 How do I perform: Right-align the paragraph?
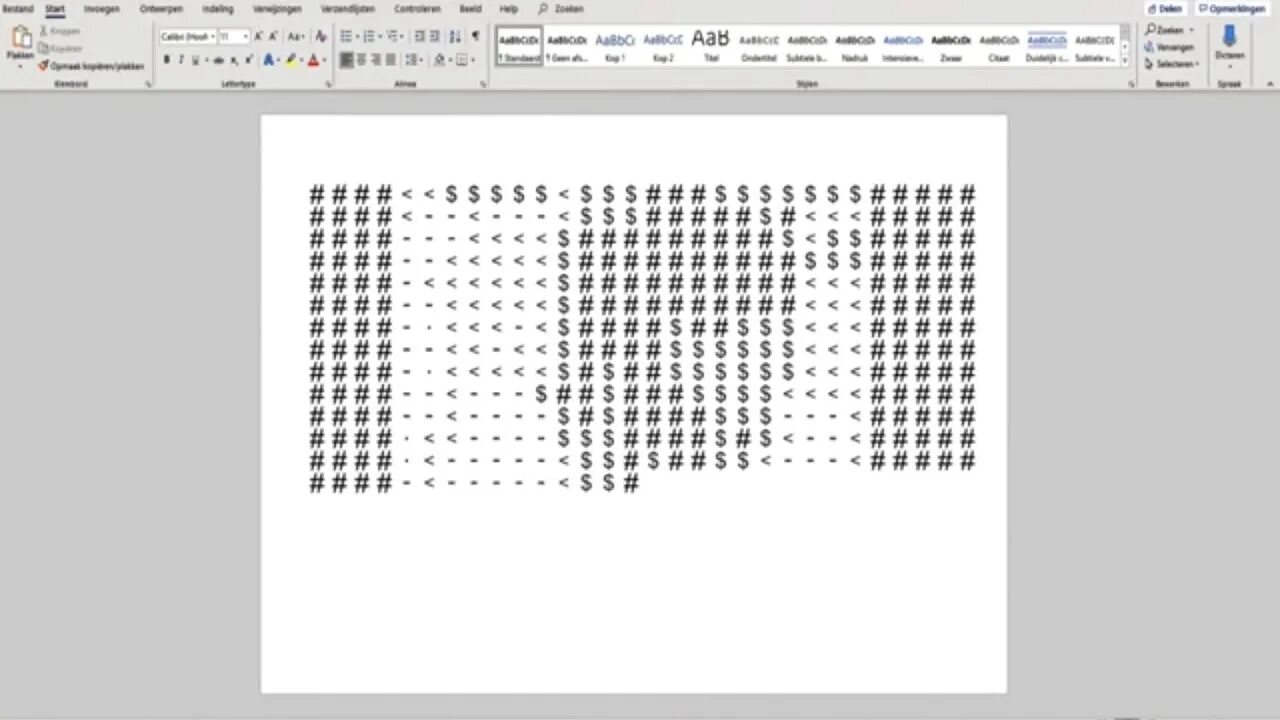(x=376, y=60)
